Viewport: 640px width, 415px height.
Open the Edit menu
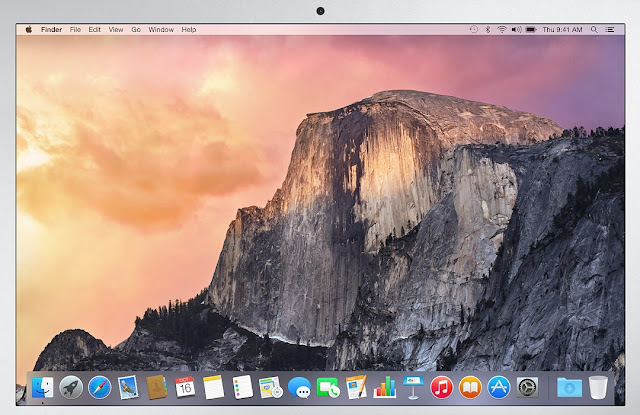(95, 29)
